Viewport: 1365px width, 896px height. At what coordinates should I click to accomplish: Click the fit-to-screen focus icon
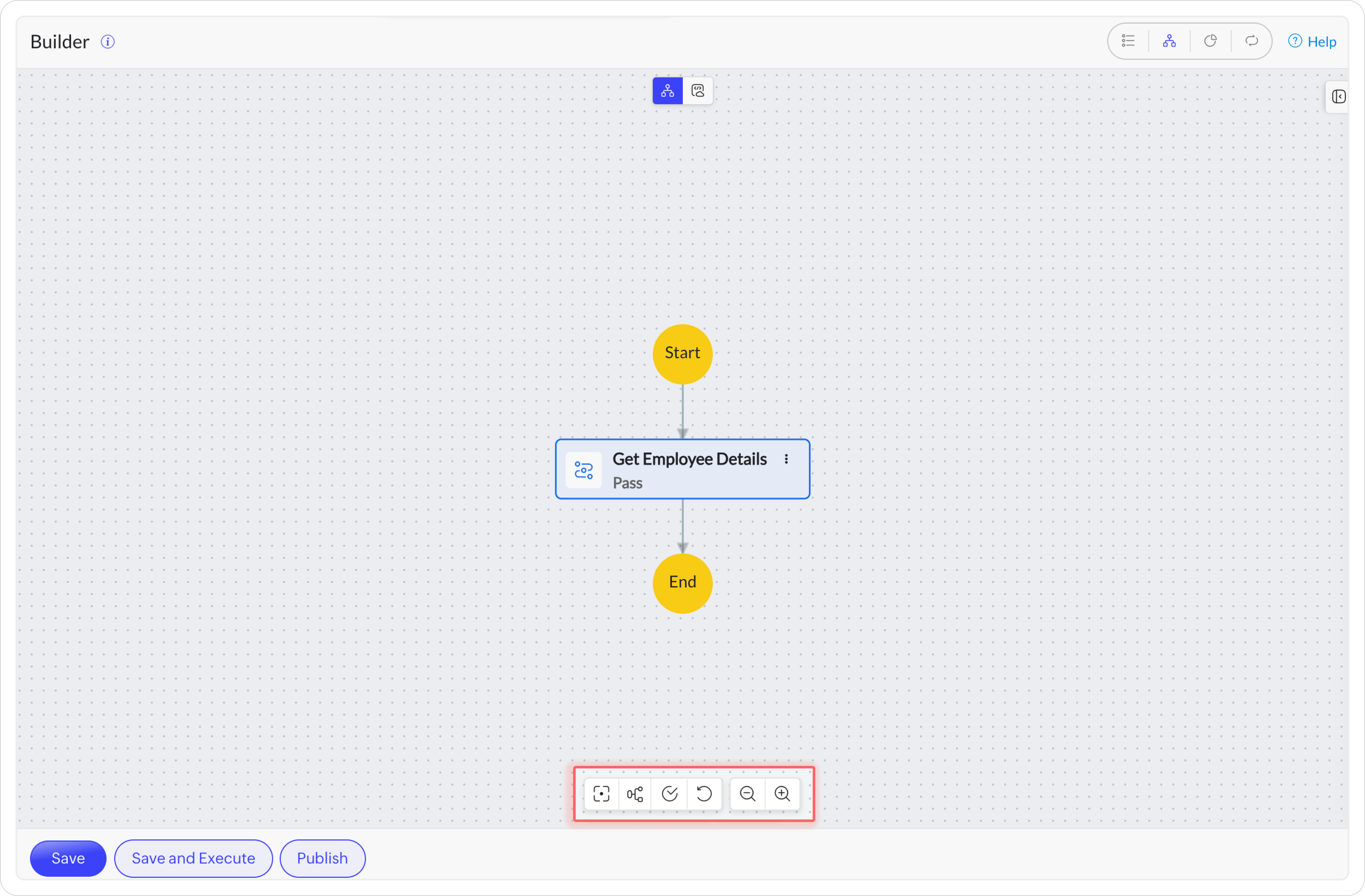click(601, 794)
